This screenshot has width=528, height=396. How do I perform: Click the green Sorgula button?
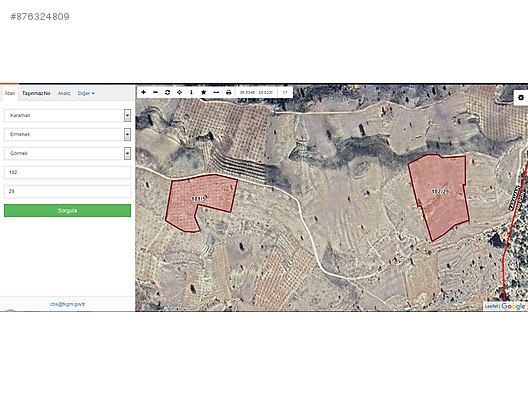67,210
